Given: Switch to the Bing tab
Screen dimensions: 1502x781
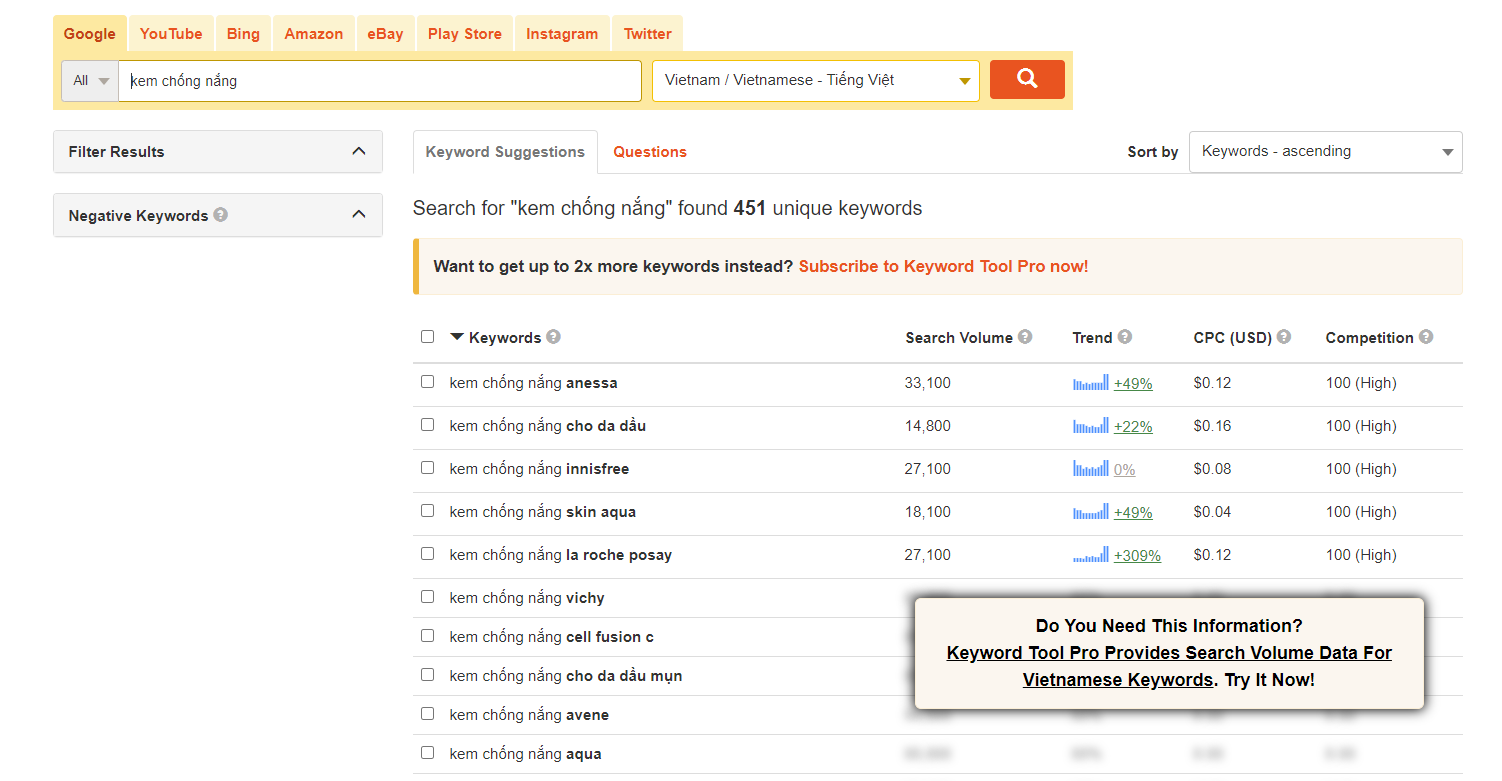Looking at the screenshot, I should tap(243, 34).
